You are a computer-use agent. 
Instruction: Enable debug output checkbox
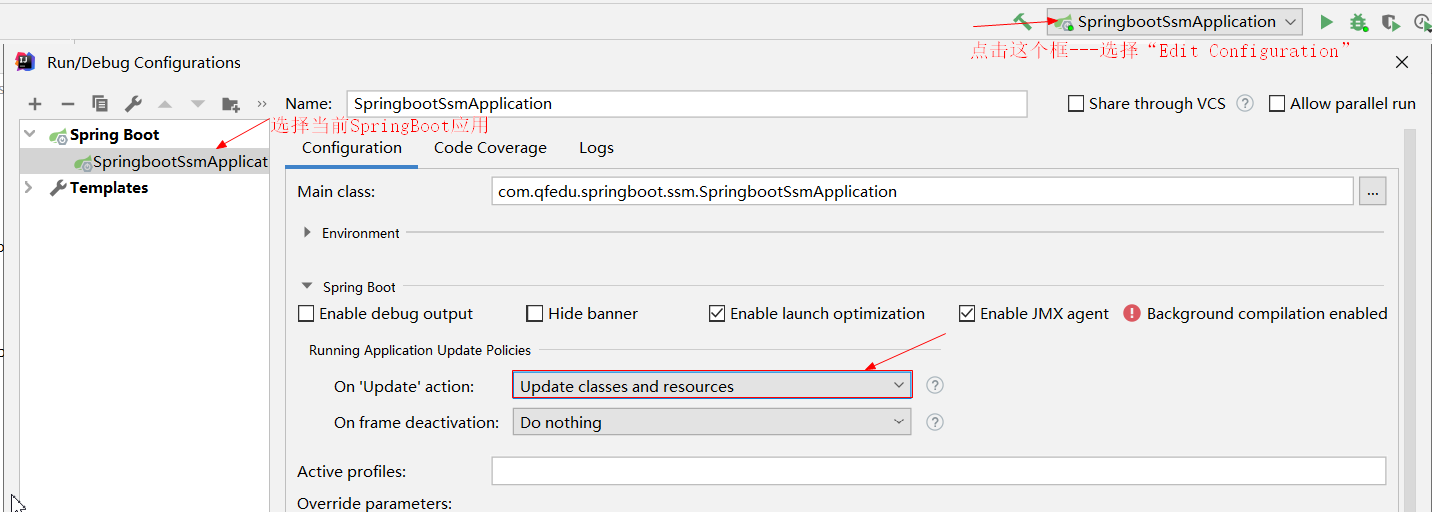[307, 314]
